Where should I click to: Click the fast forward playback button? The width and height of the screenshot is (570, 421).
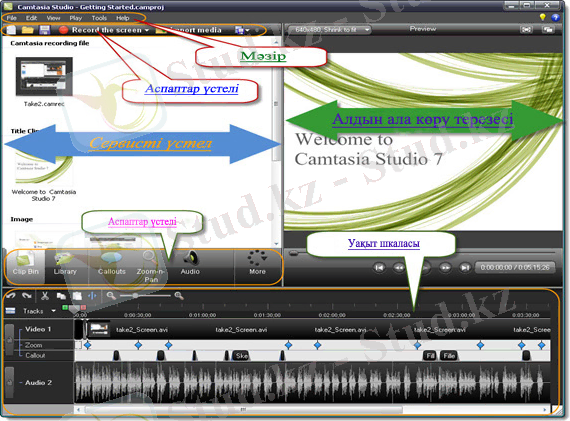coord(445,268)
